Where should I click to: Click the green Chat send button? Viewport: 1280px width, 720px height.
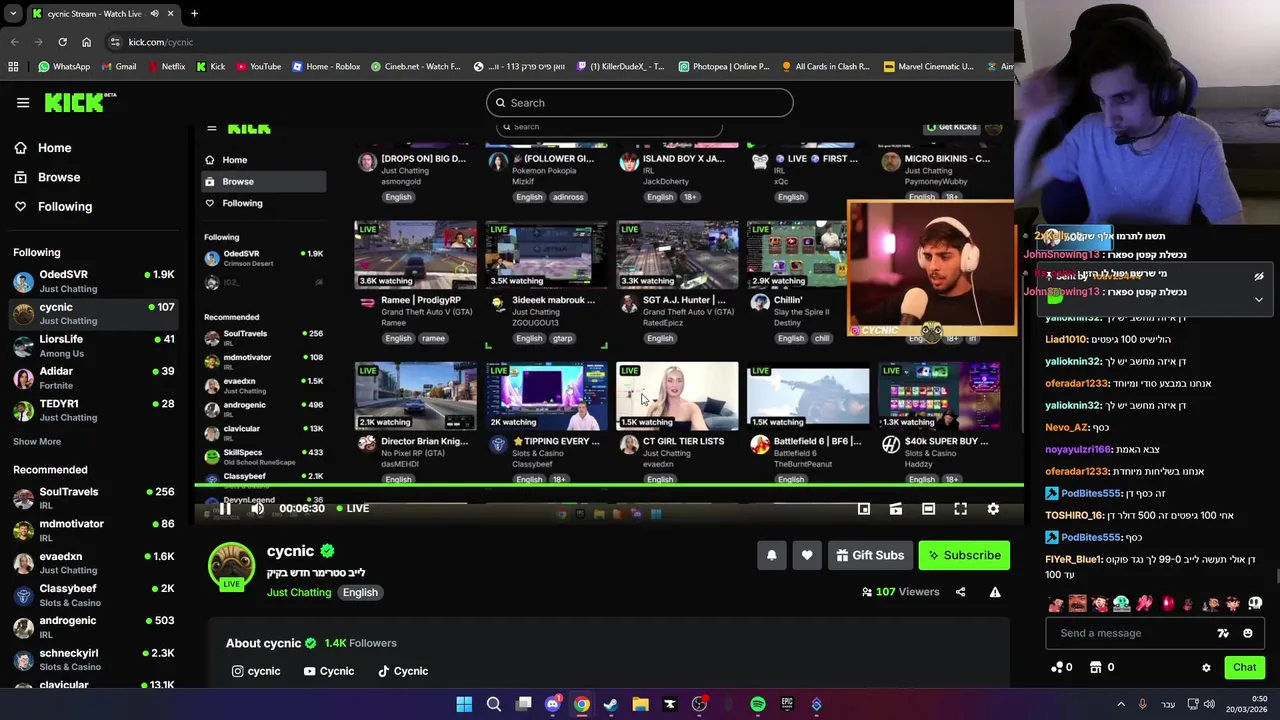tap(1244, 667)
